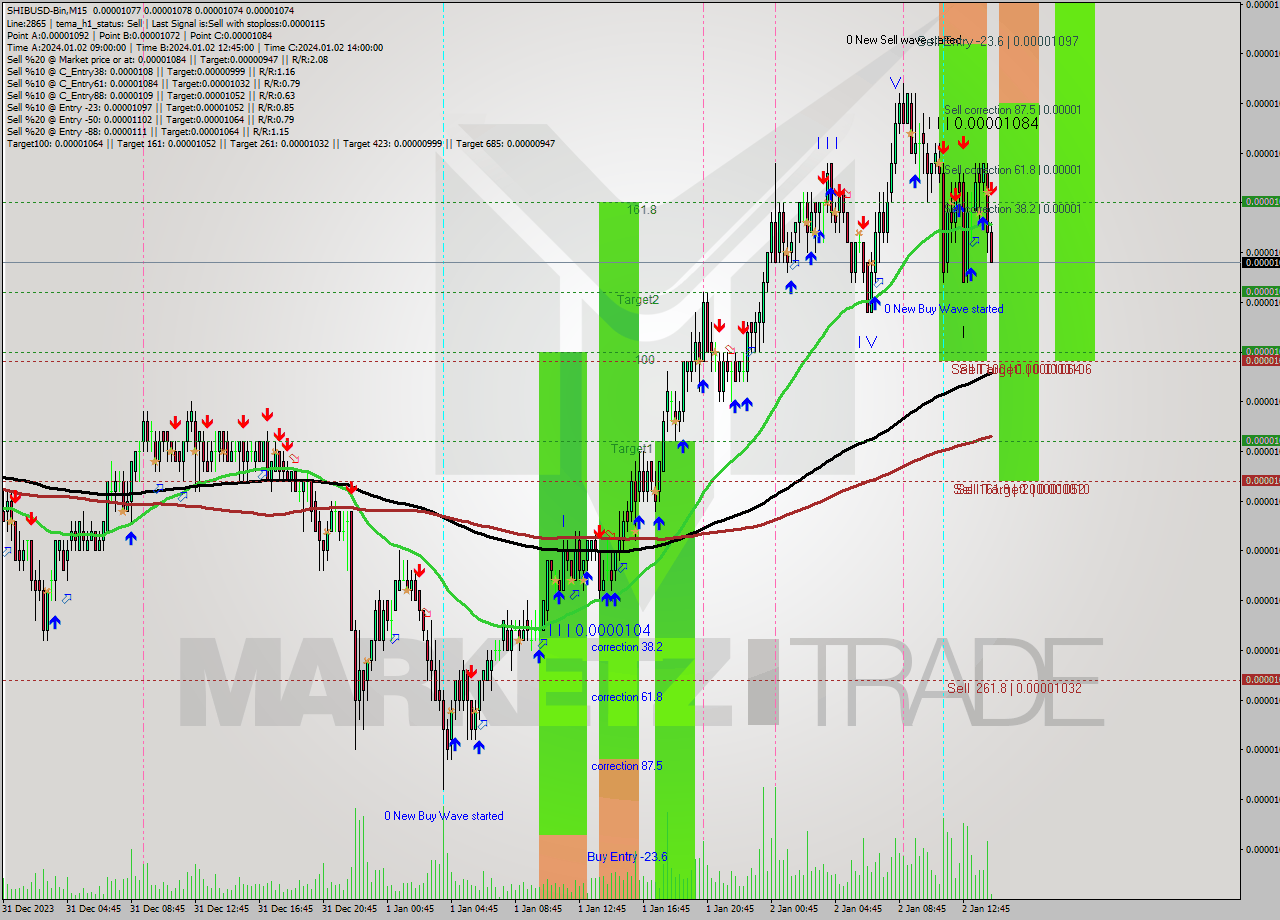Select the 'correction 61.8' buy label
1280x920 pixels.
[x=627, y=697]
